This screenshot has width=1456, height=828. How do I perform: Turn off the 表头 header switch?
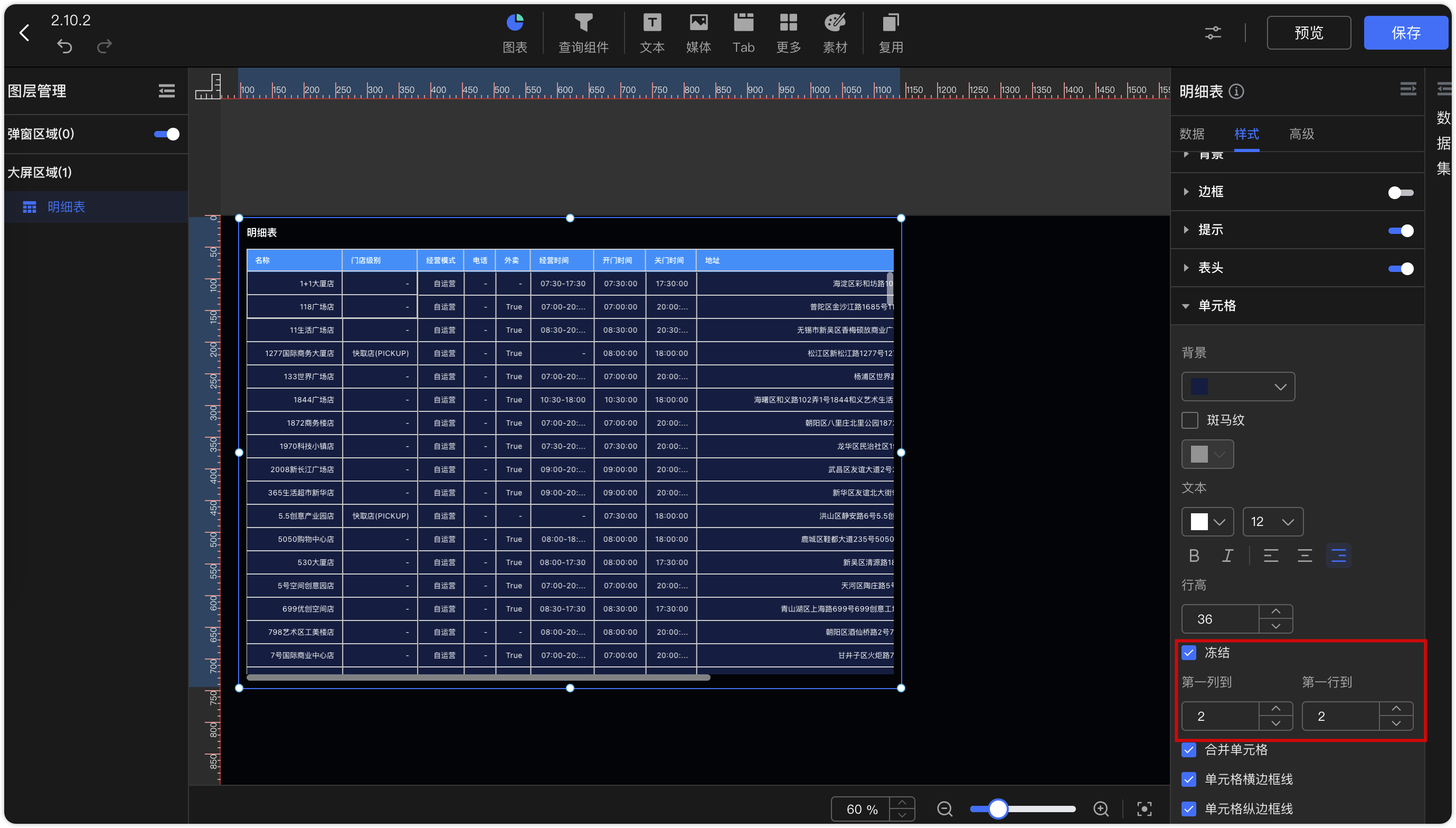[x=1400, y=269]
